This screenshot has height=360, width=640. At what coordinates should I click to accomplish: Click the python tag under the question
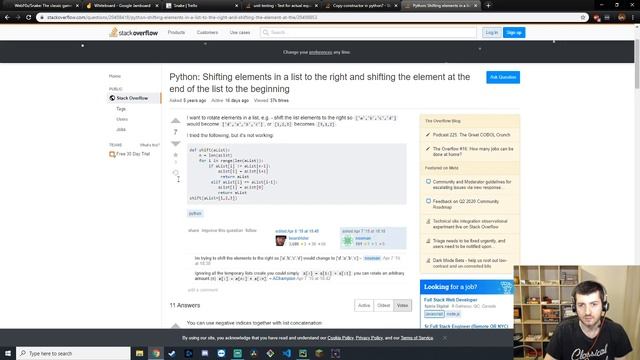195,213
